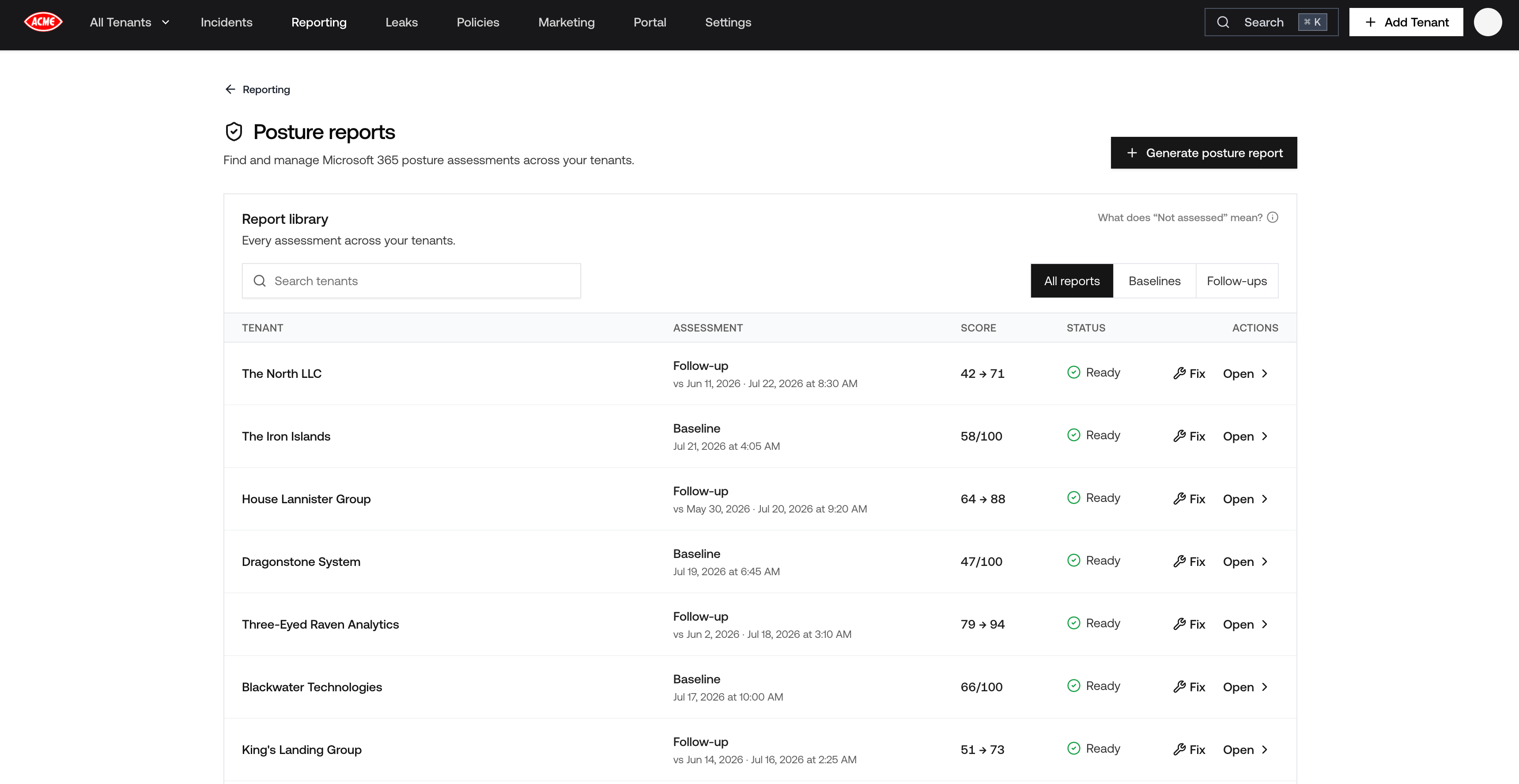Click the ASSESSMENT column header
The width and height of the screenshot is (1519, 784).
[x=707, y=328]
